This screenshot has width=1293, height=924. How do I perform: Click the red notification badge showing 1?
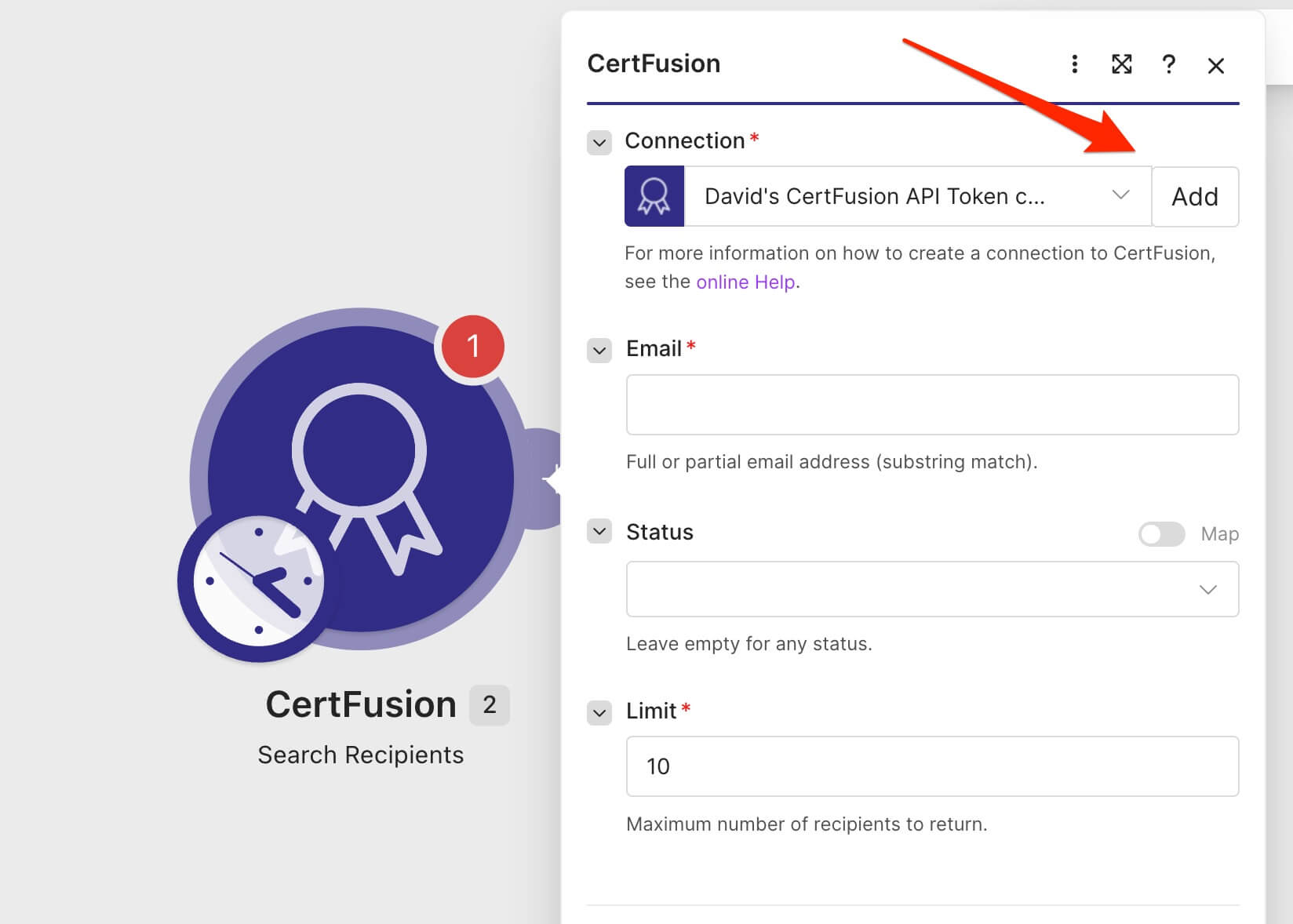point(473,346)
